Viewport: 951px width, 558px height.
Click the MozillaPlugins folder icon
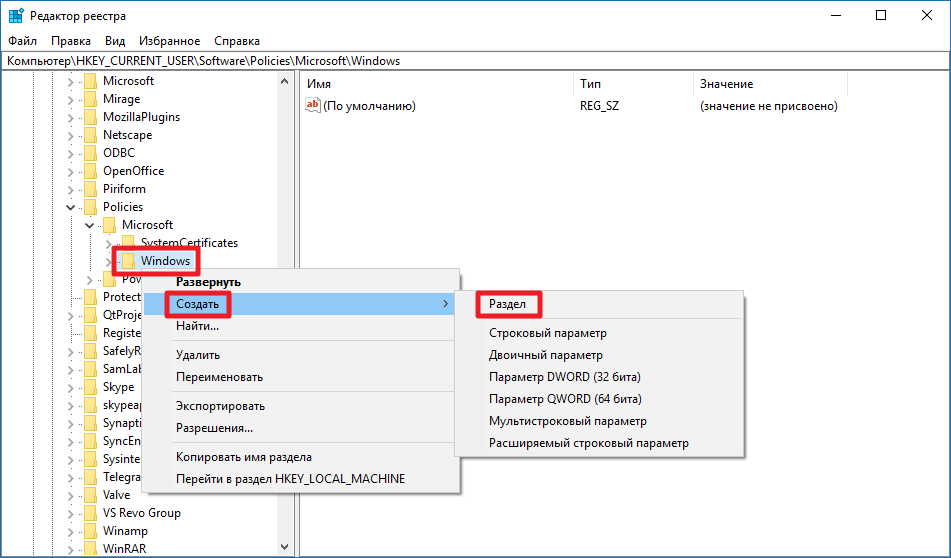click(x=90, y=117)
